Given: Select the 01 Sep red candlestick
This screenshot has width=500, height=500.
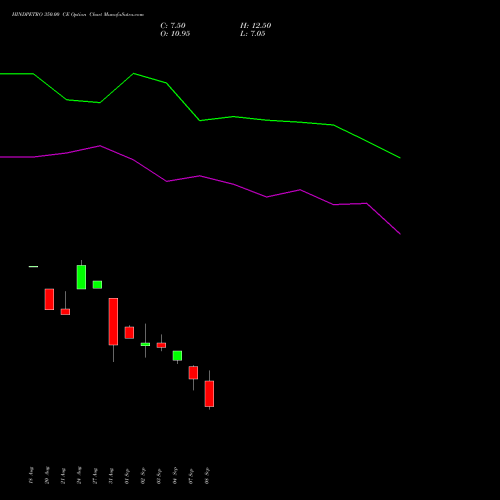Looking at the screenshot, I should tap(129, 333).
